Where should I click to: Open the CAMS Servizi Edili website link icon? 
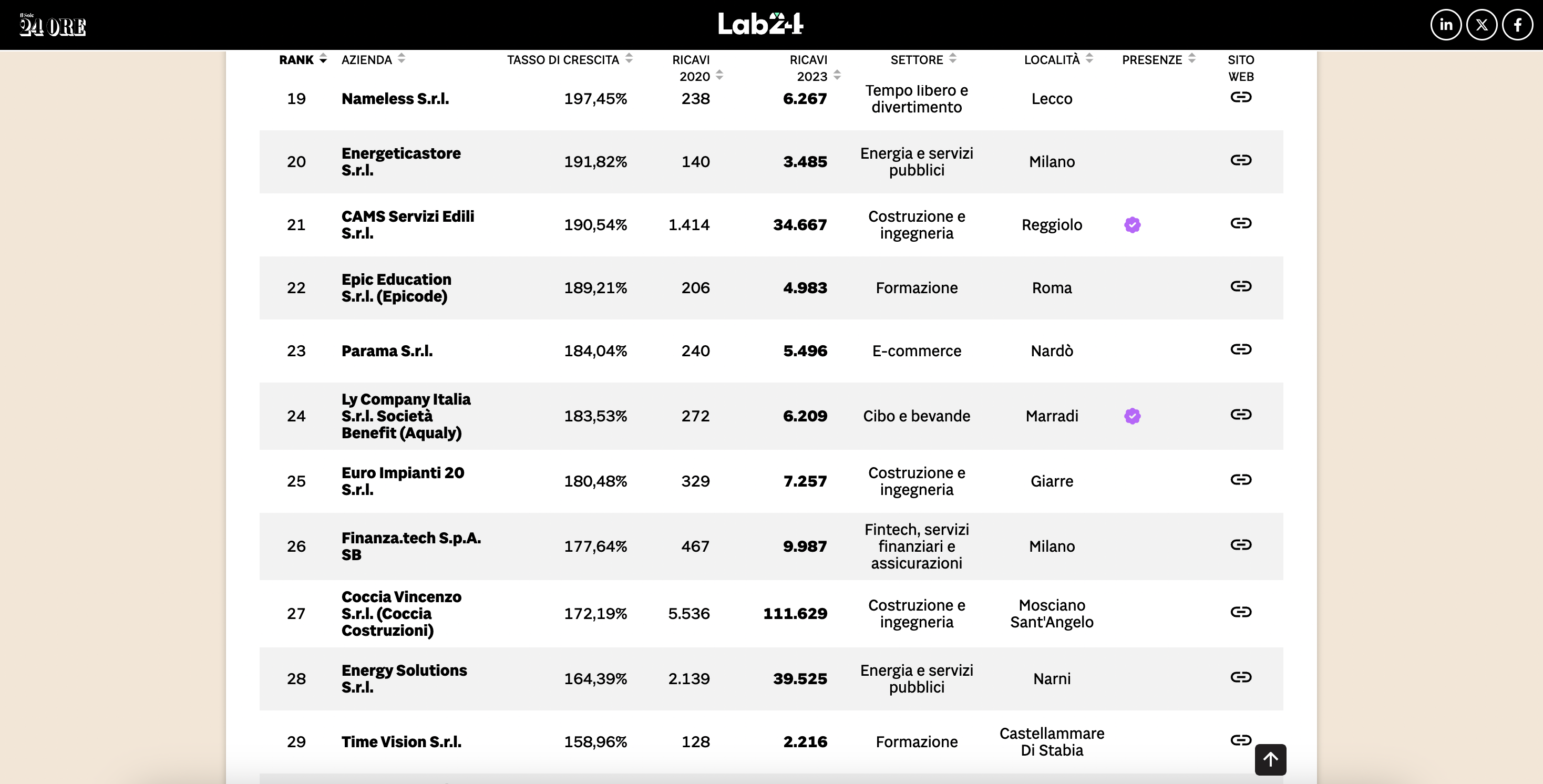point(1240,223)
